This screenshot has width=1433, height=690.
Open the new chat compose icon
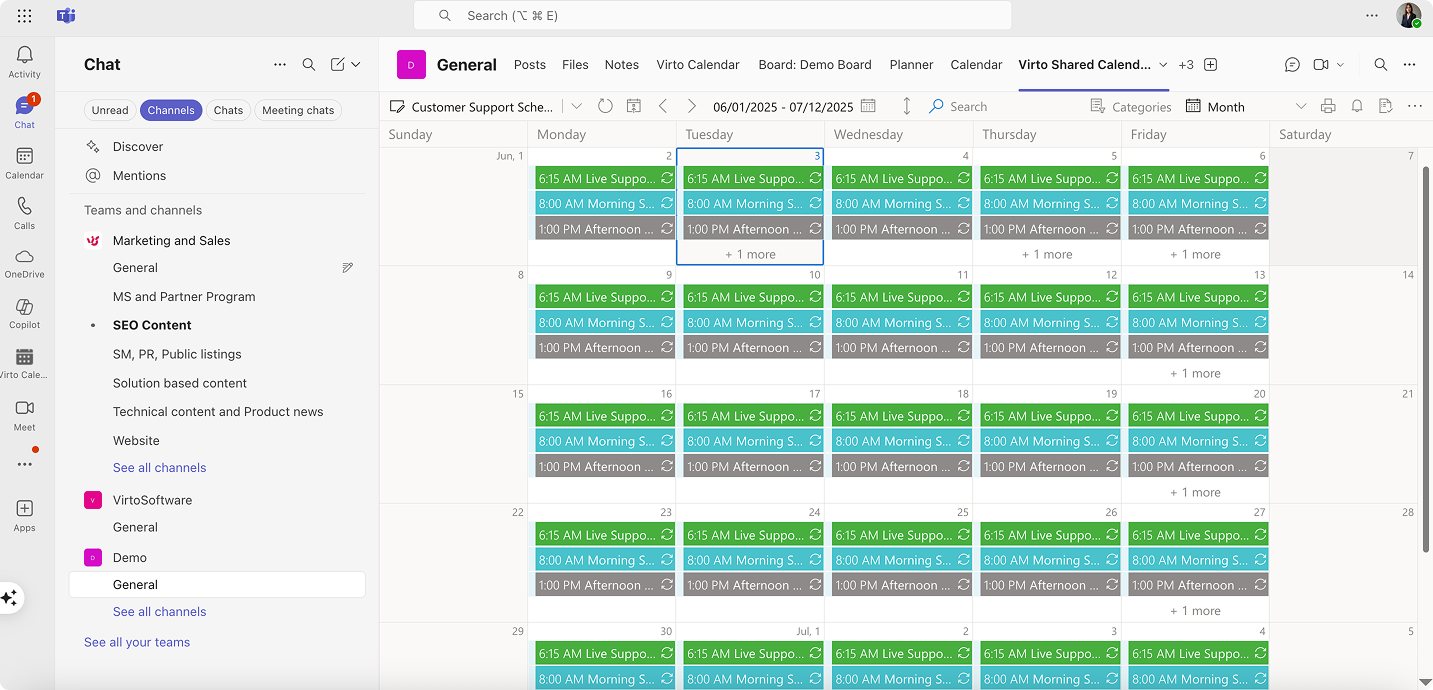[339, 64]
